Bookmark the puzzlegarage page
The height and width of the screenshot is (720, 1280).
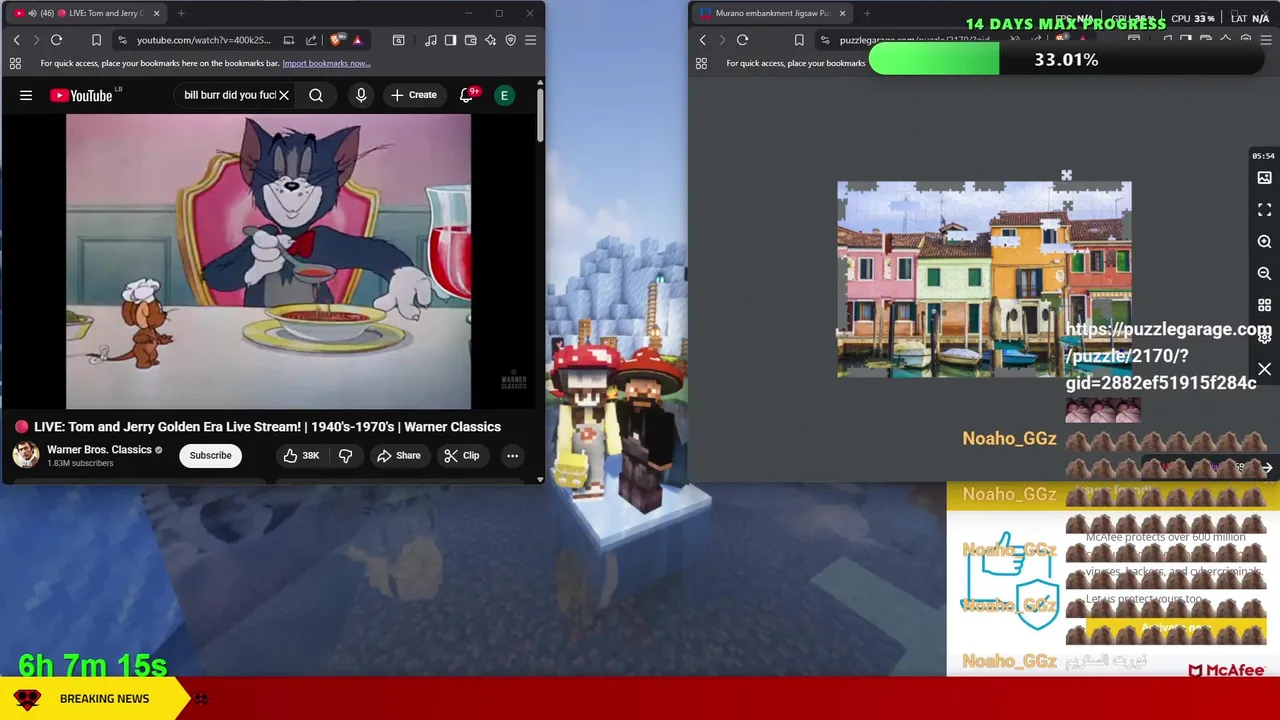(799, 40)
